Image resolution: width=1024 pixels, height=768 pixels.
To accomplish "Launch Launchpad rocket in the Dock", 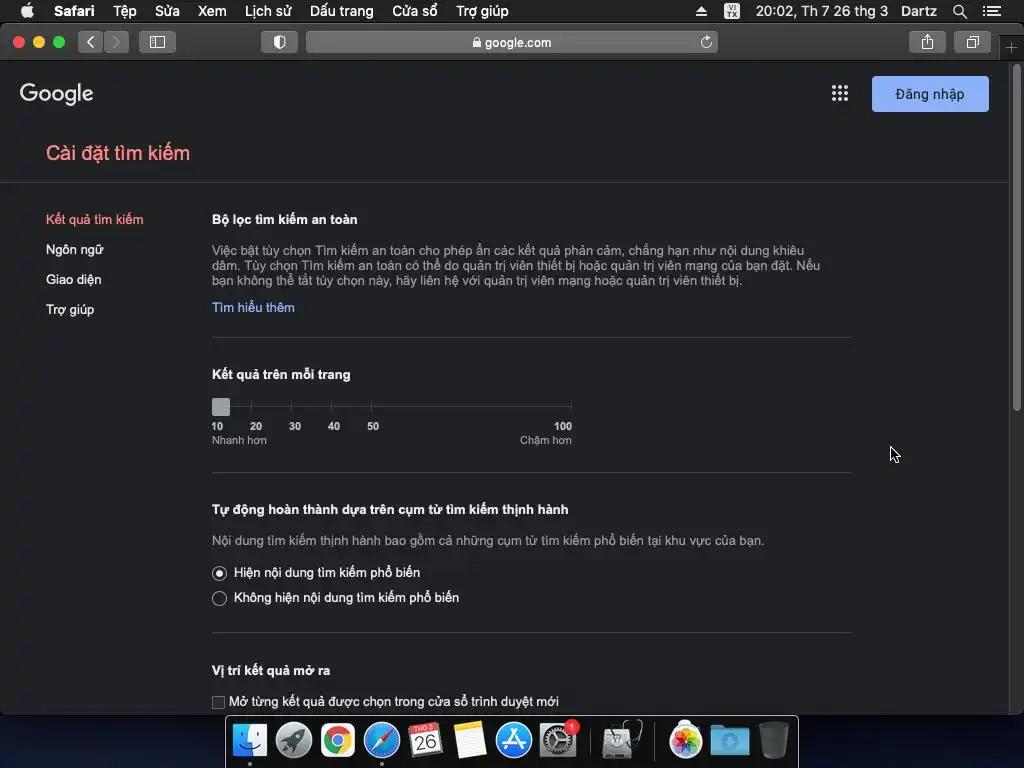I will pyautogui.click(x=294, y=740).
